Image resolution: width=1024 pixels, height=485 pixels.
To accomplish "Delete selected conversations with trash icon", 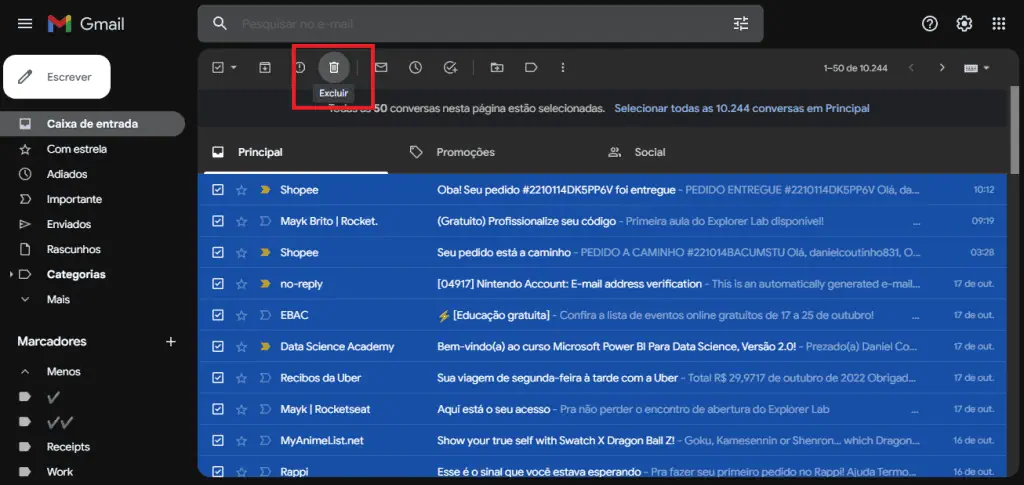I will pyautogui.click(x=334, y=67).
